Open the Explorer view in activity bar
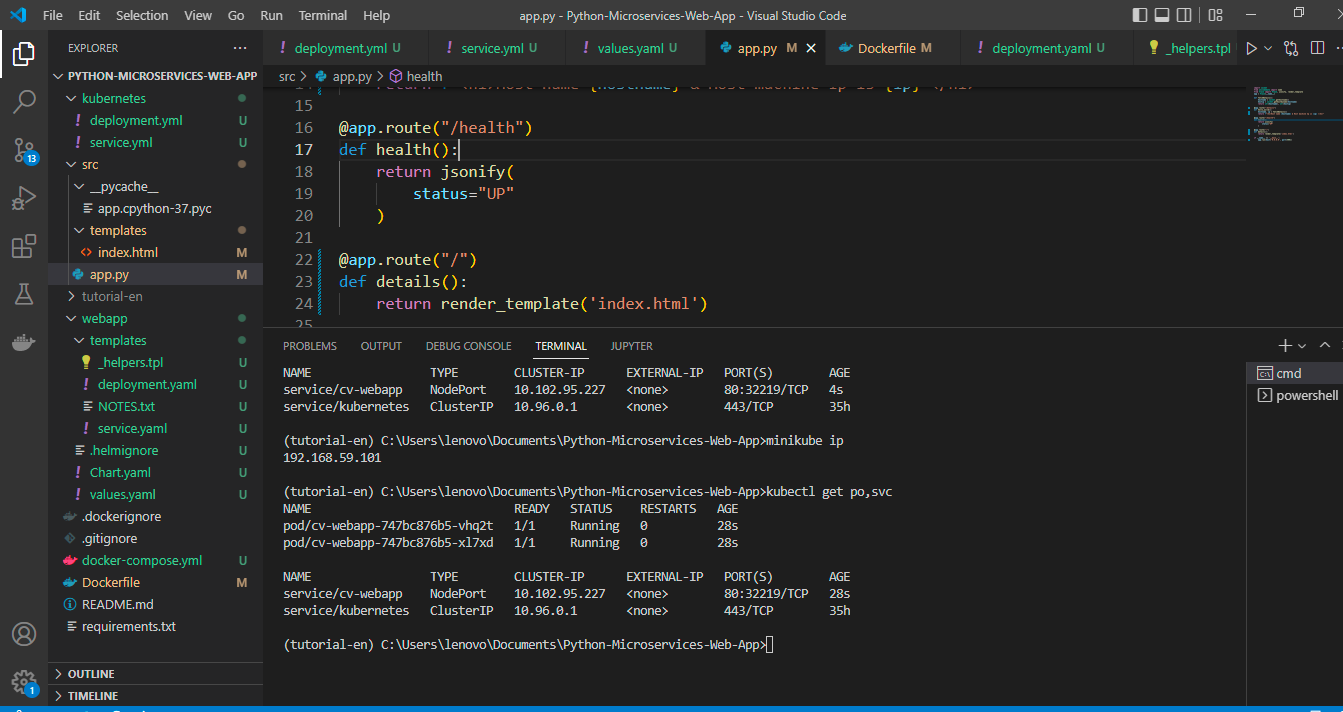The height and width of the screenshot is (712, 1343). 24,54
